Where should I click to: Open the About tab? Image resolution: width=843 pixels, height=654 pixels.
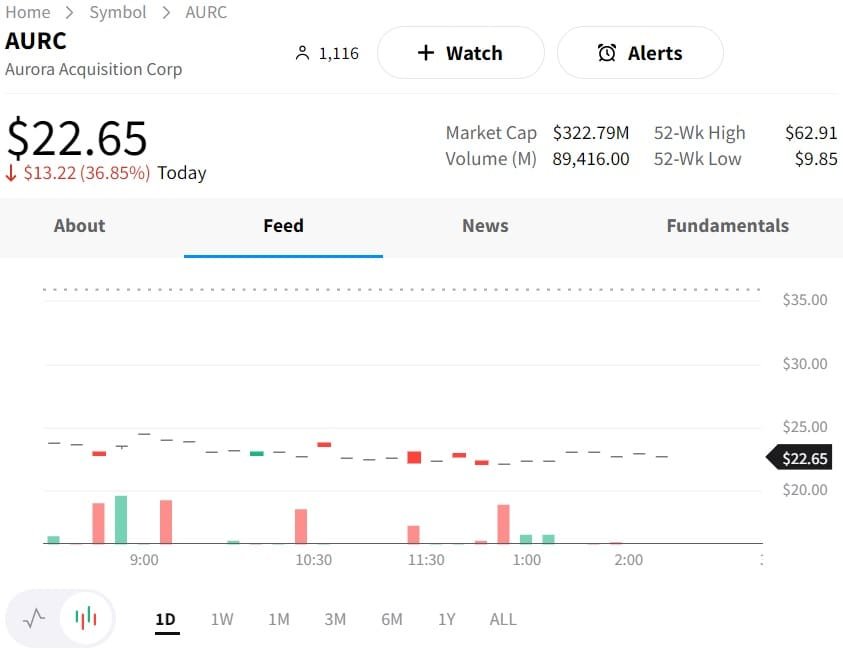pos(79,226)
